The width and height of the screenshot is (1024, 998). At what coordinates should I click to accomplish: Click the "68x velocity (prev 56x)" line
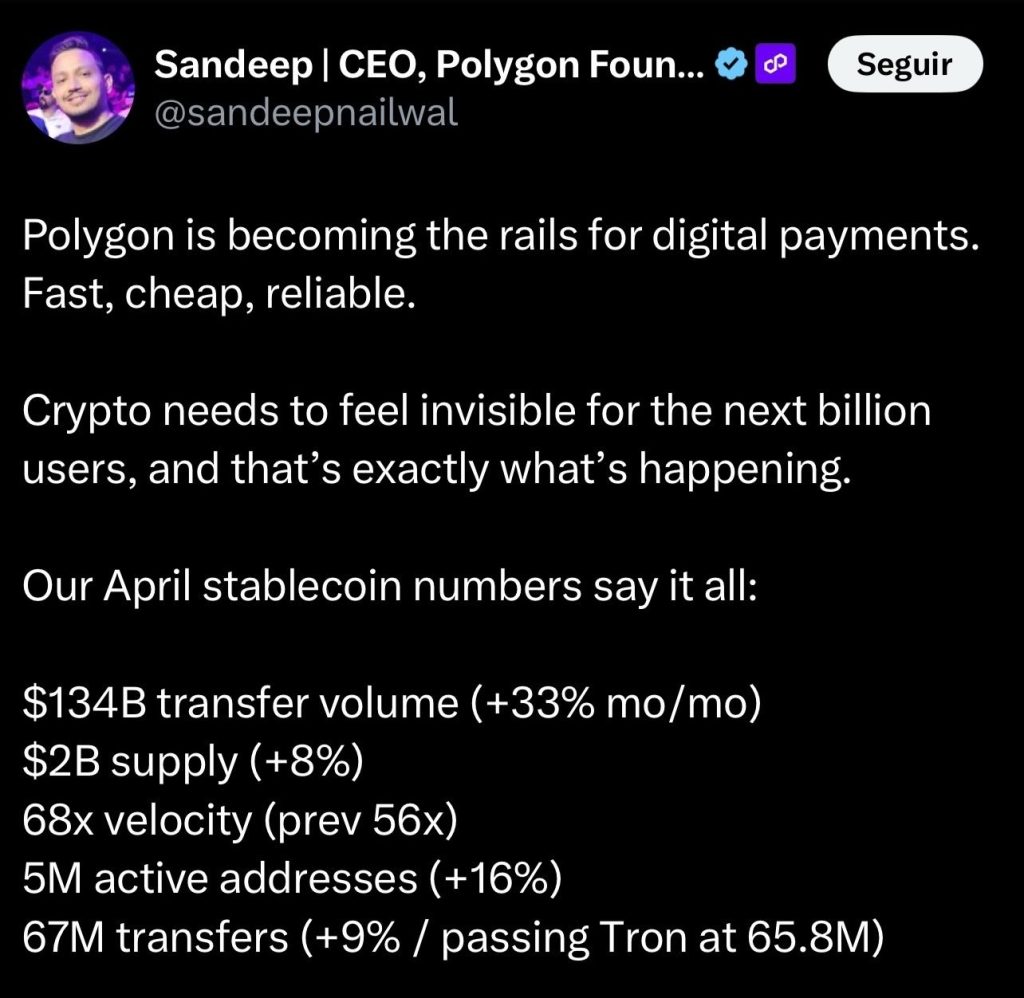coord(239,820)
